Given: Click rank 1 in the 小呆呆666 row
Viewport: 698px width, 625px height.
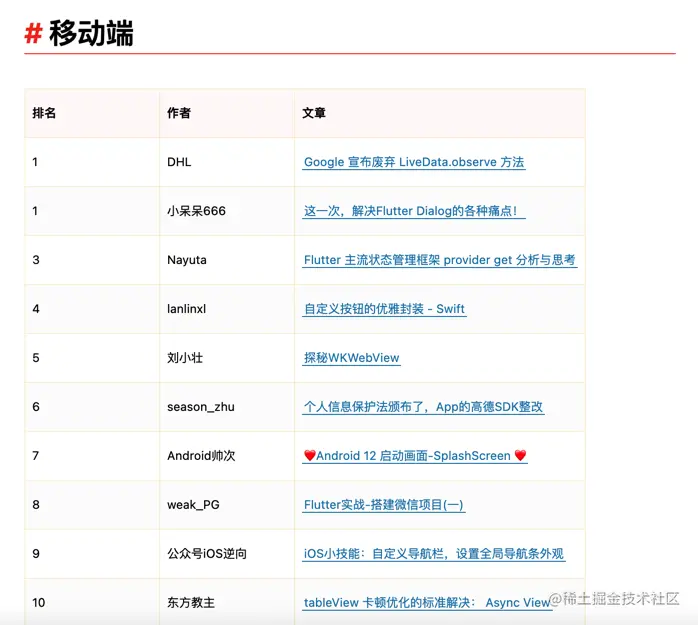Looking at the screenshot, I should click(35, 211).
